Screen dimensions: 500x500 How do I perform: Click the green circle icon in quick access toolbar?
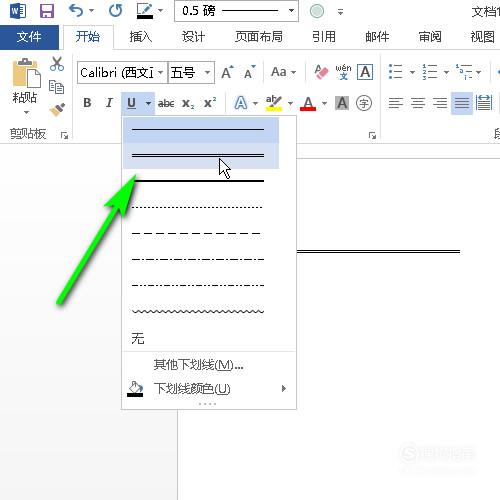(x=317, y=11)
